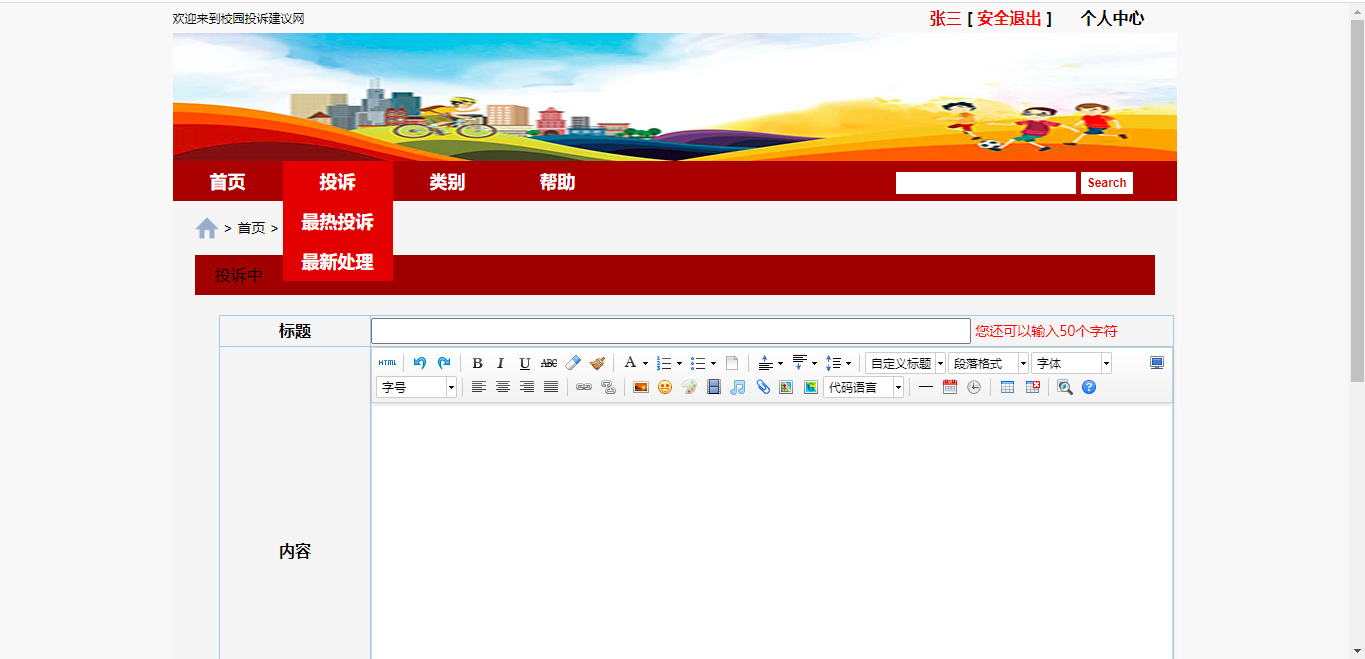
Task: Click the map insert icon
Action: pyautogui.click(x=786, y=387)
